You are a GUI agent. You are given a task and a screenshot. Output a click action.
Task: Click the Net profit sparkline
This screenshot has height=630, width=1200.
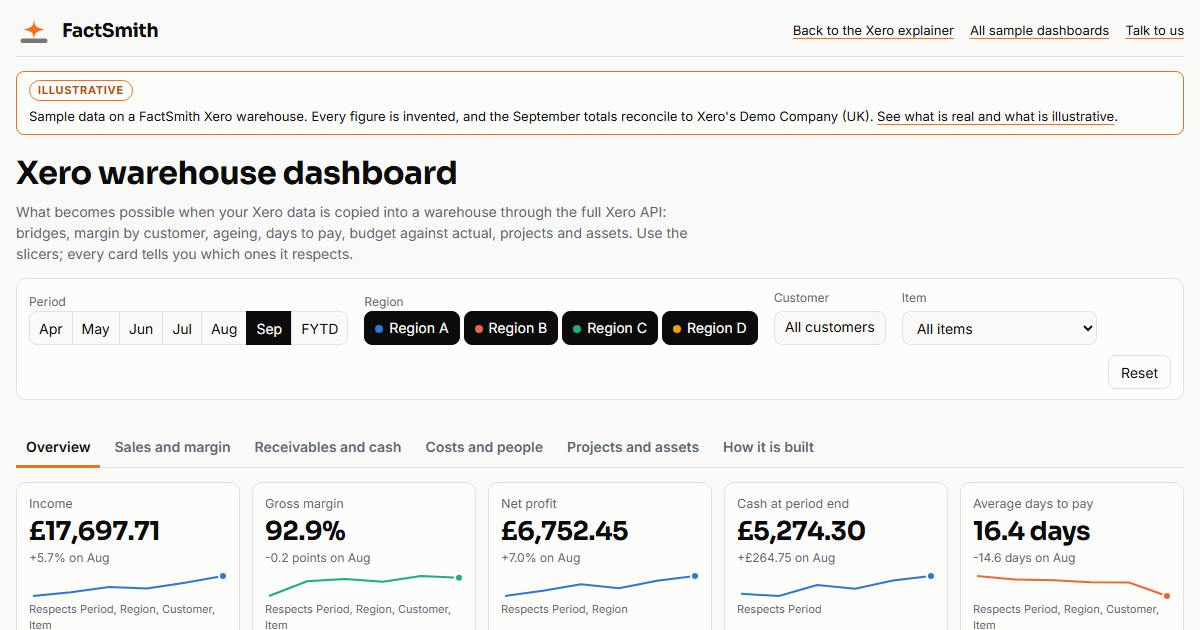(600, 585)
